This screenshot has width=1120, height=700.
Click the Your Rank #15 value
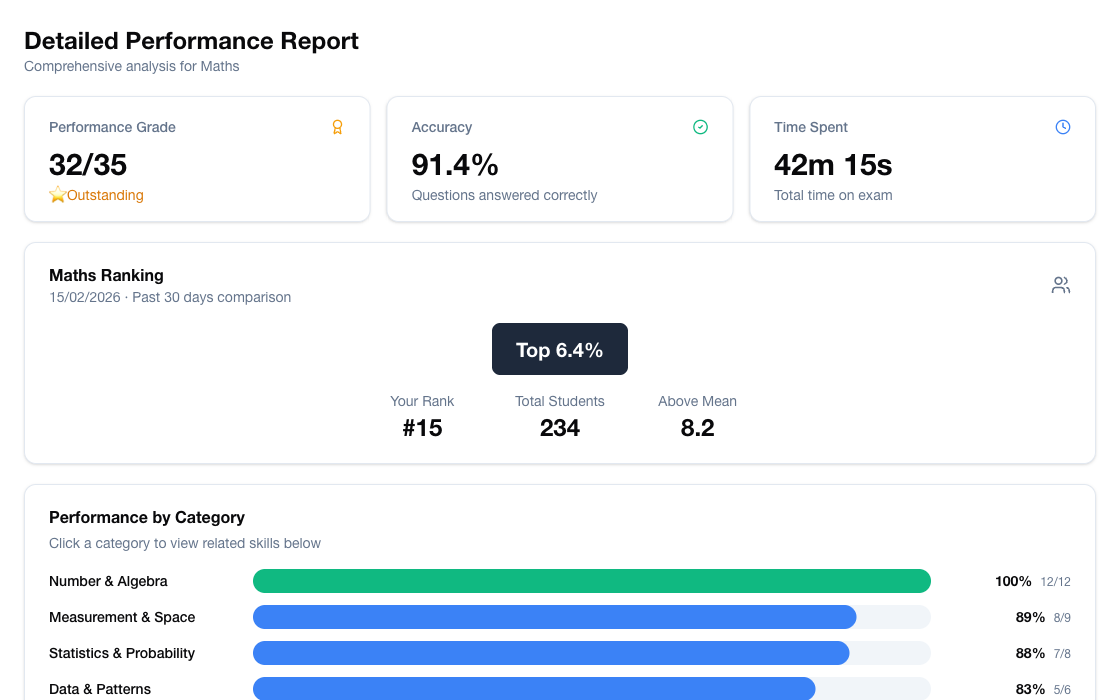point(422,428)
